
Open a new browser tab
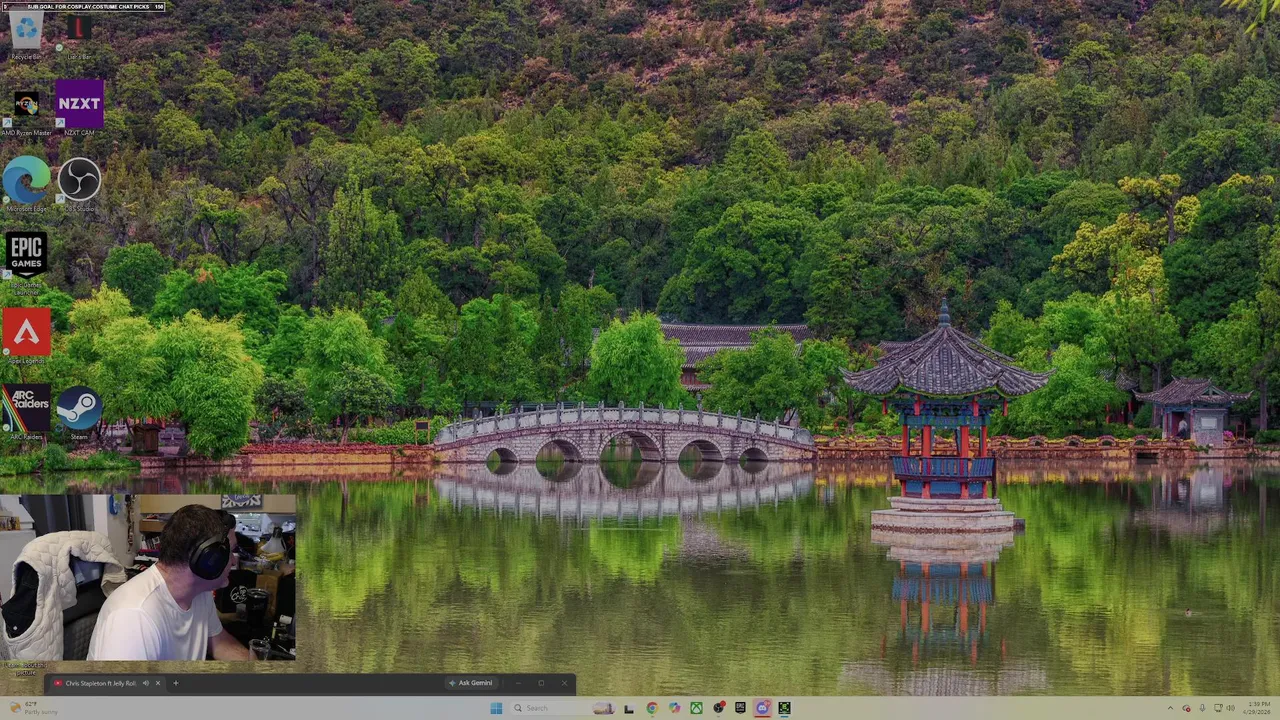[x=175, y=683]
